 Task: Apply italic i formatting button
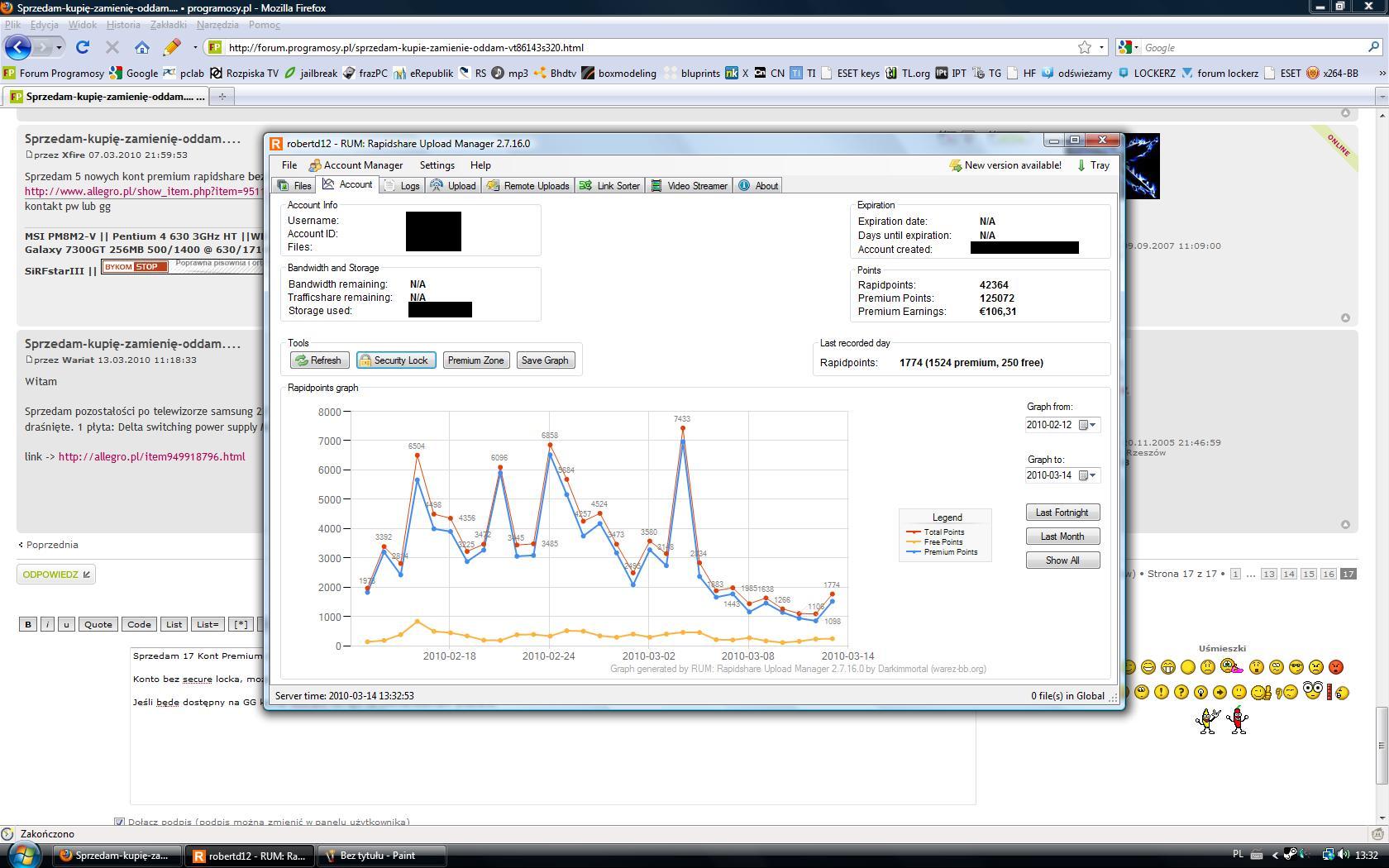pyautogui.click(x=48, y=624)
